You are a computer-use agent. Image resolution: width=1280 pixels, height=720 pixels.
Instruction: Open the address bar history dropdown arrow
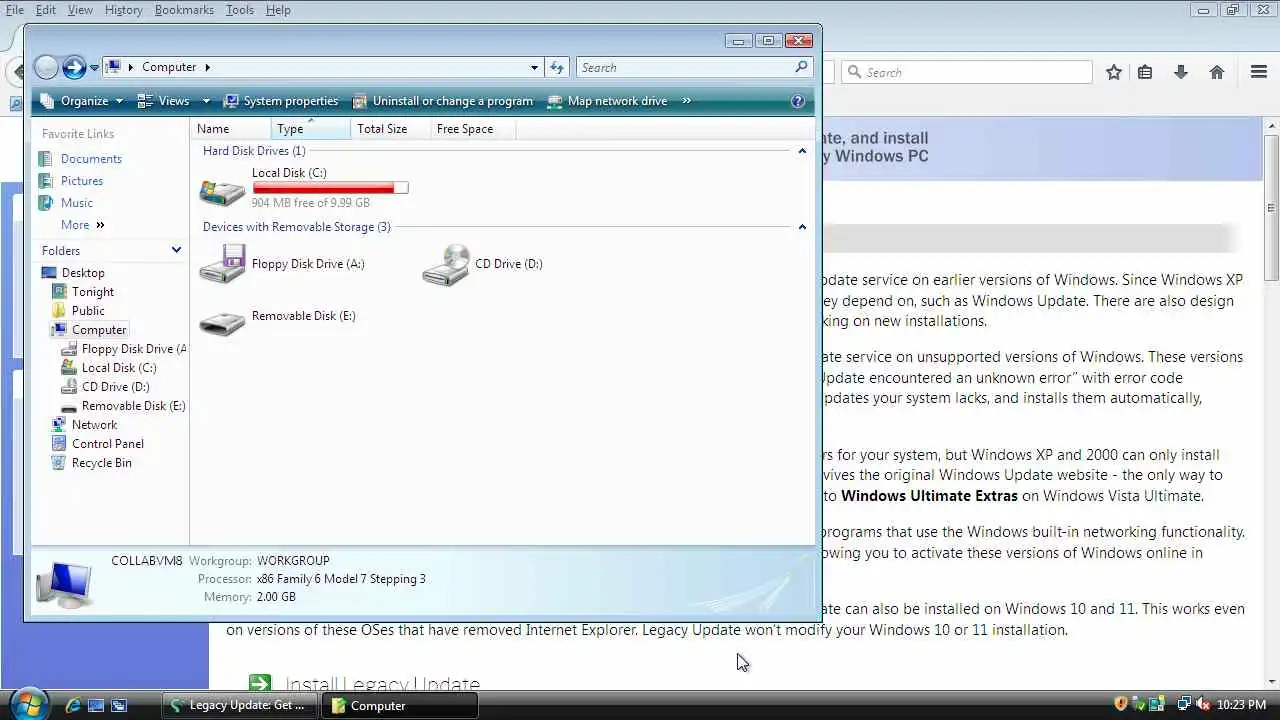click(534, 67)
